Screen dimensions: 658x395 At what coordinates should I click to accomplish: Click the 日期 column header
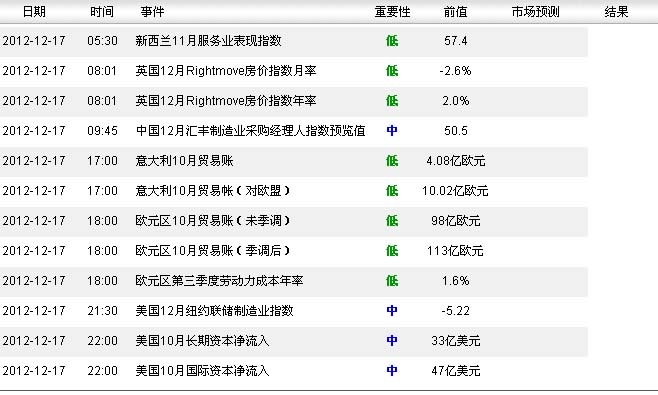(x=34, y=11)
